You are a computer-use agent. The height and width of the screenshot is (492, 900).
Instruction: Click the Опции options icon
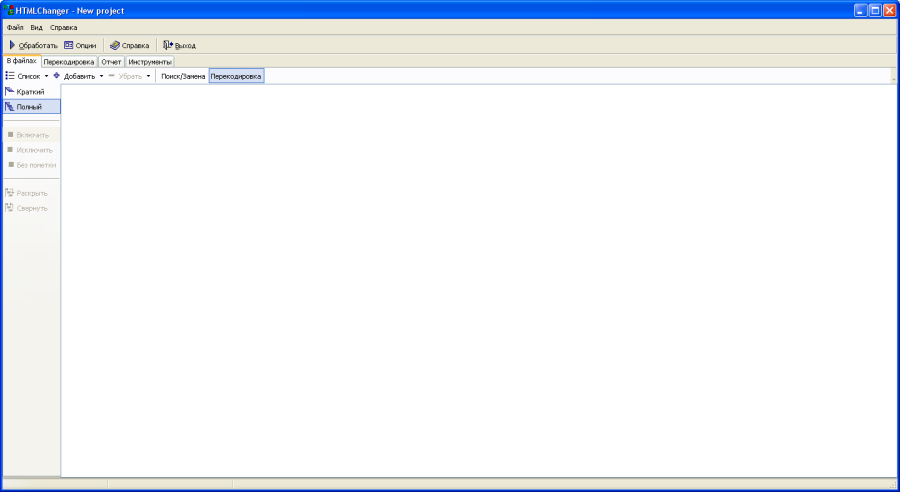[x=69, y=45]
